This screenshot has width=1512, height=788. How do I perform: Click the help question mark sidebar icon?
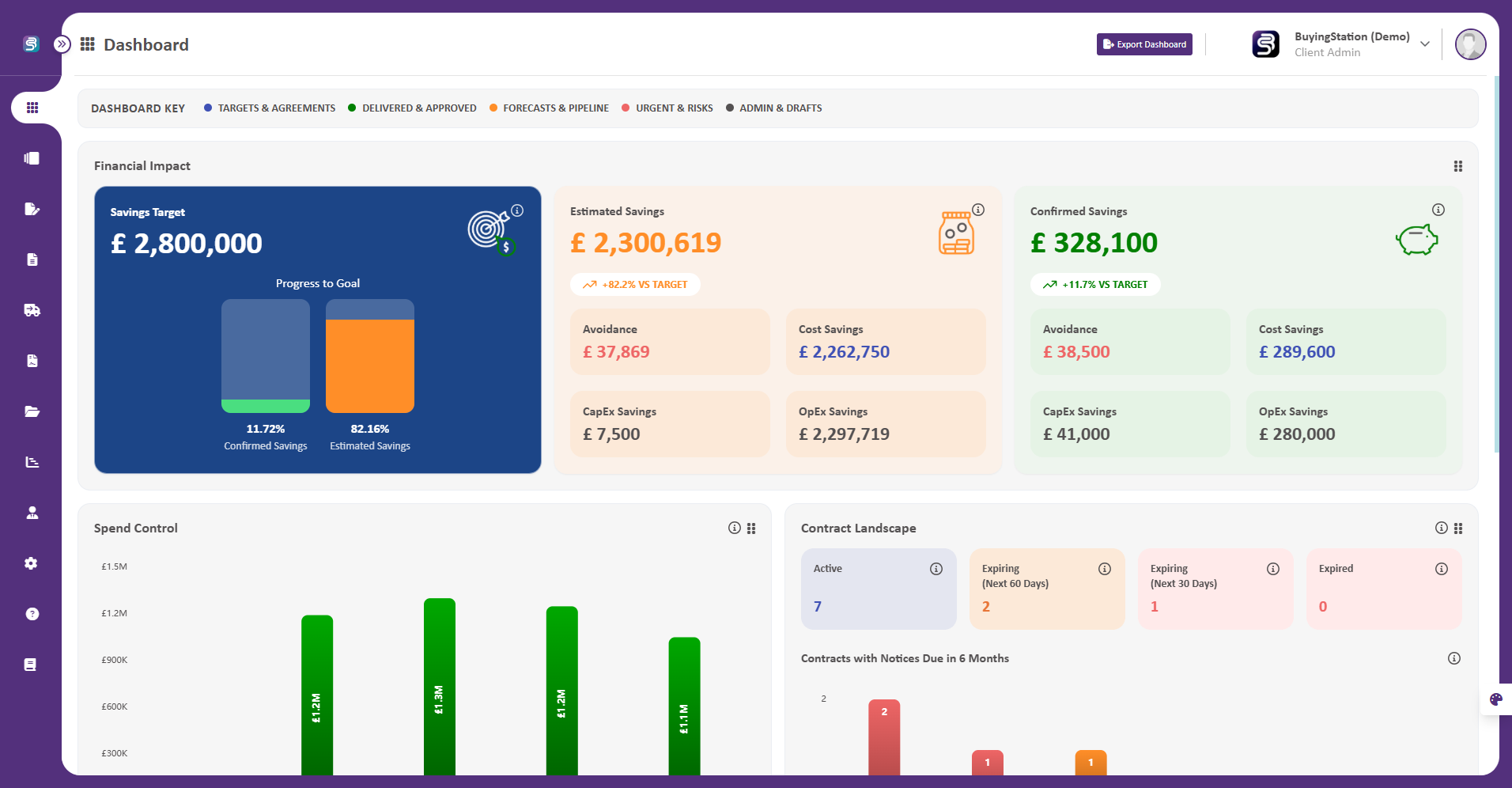tap(32, 614)
